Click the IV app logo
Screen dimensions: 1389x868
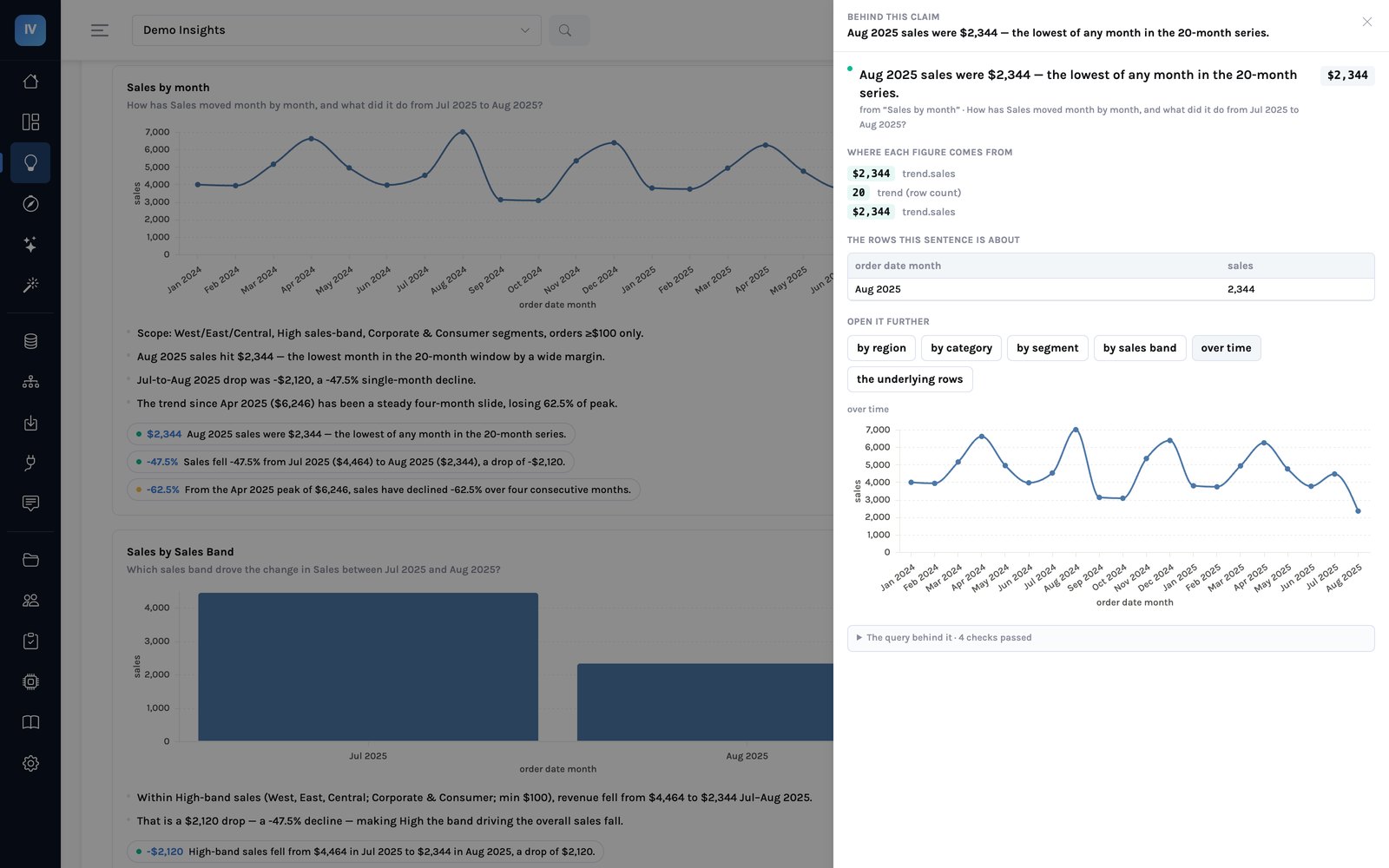click(30, 30)
